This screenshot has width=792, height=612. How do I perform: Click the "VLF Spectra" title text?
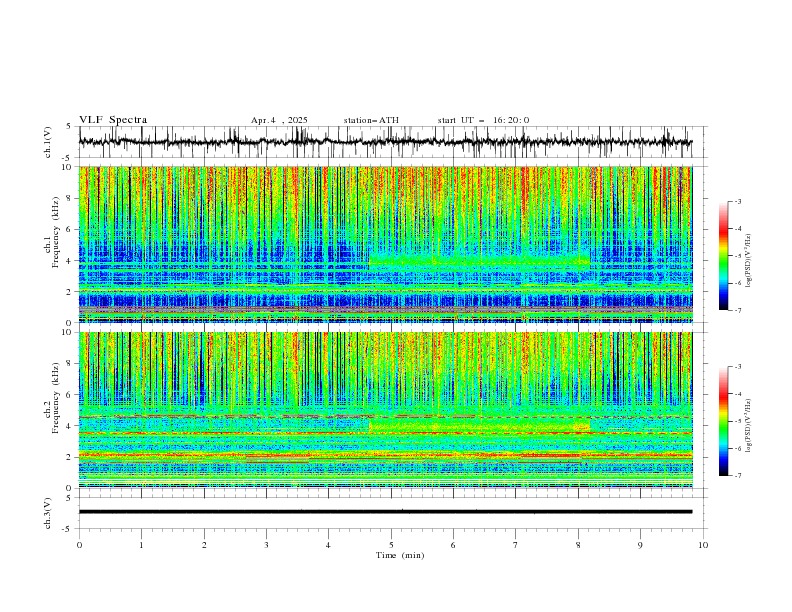pos(113,120)
